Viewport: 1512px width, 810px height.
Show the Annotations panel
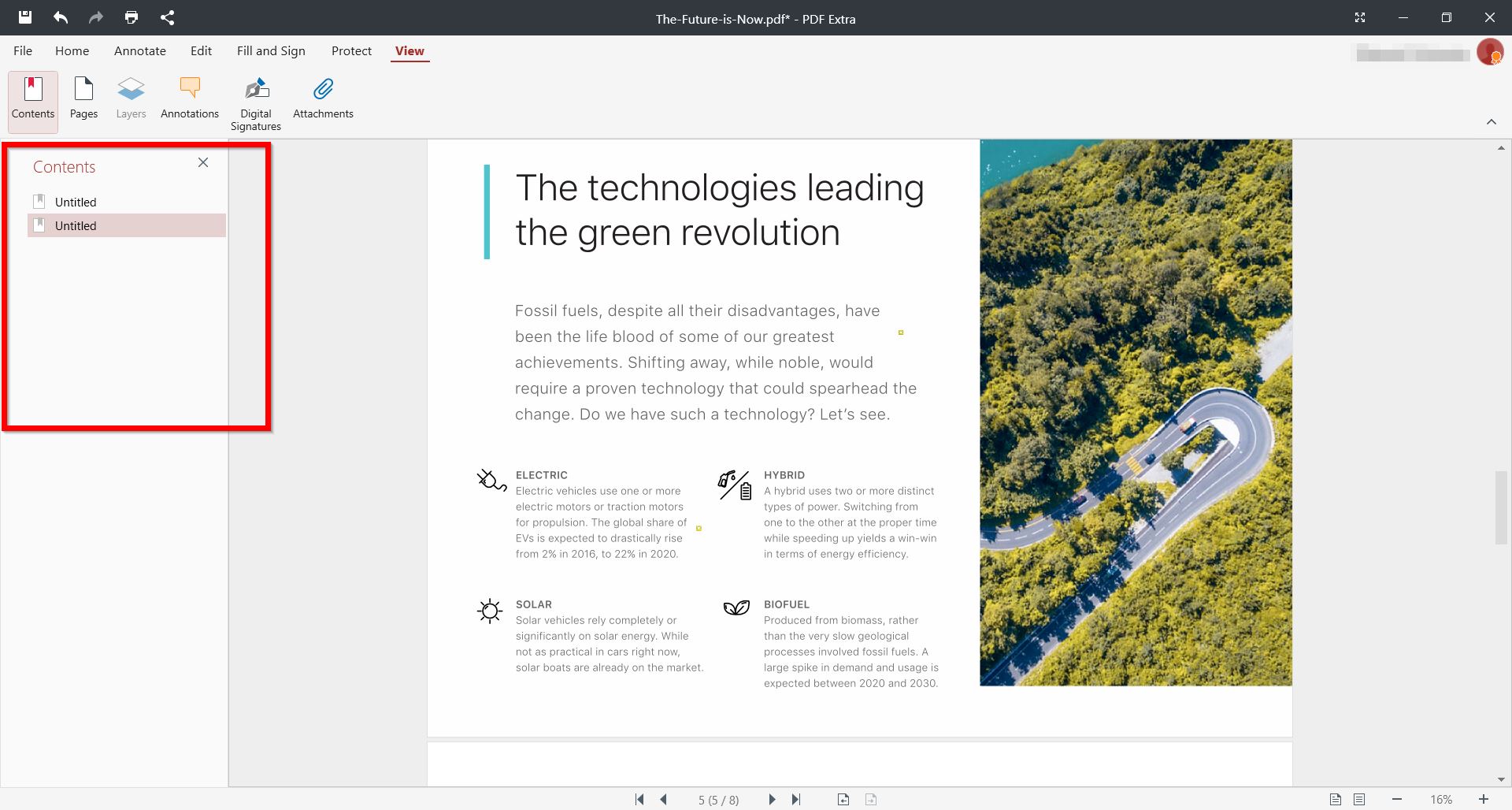tap(189, 100)
